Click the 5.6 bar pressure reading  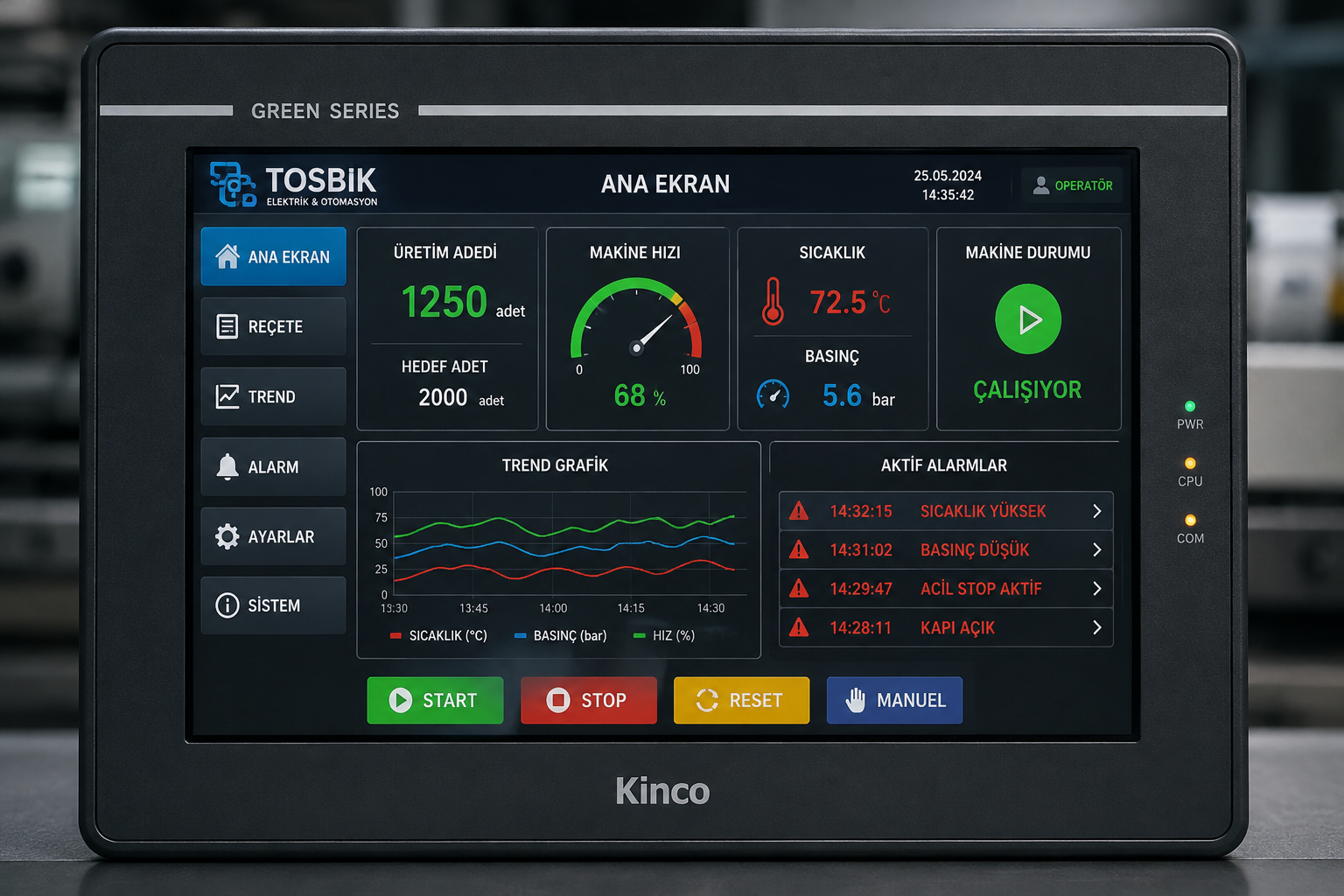pos(858,396)
